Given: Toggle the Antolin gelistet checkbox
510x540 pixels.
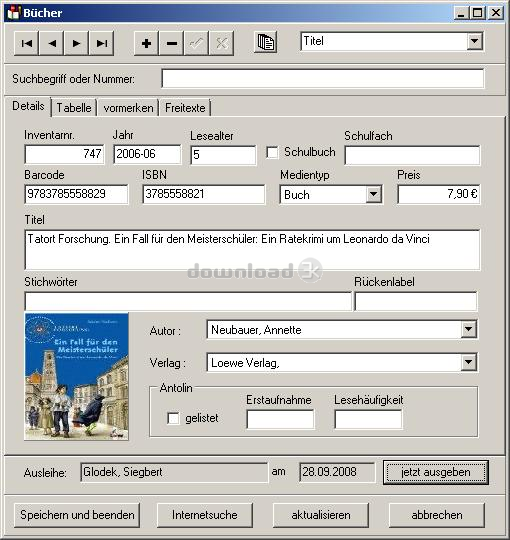Looking at the screenshot, I should 173,418.
